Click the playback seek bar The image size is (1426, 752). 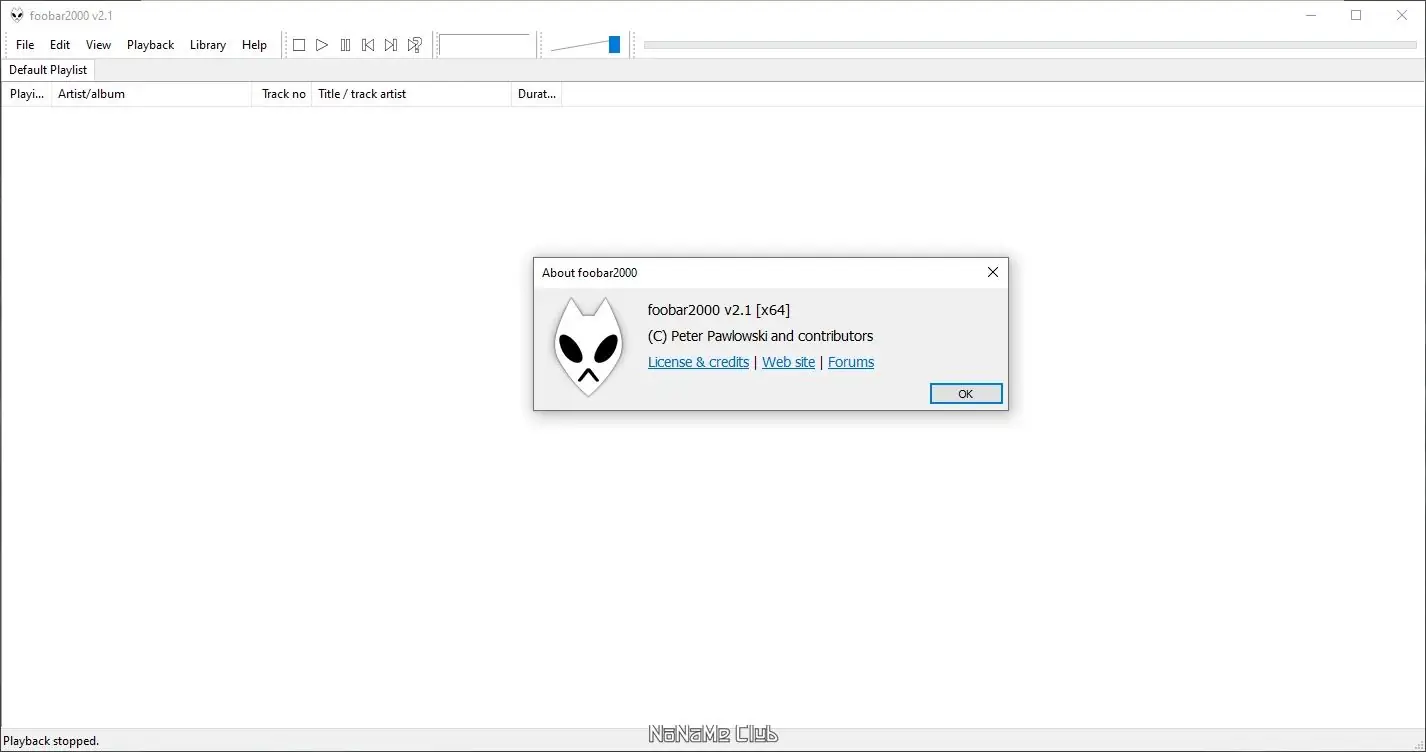coord(1030,45)
